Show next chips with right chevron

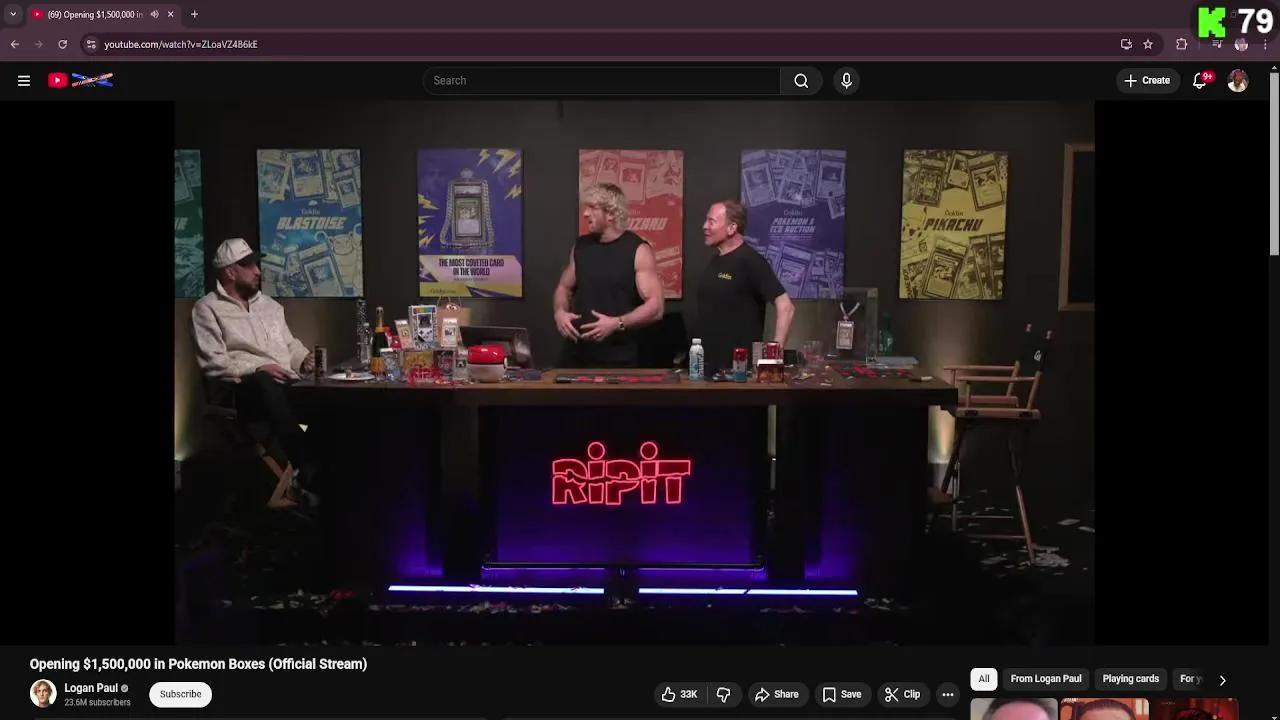[1222, 680]
